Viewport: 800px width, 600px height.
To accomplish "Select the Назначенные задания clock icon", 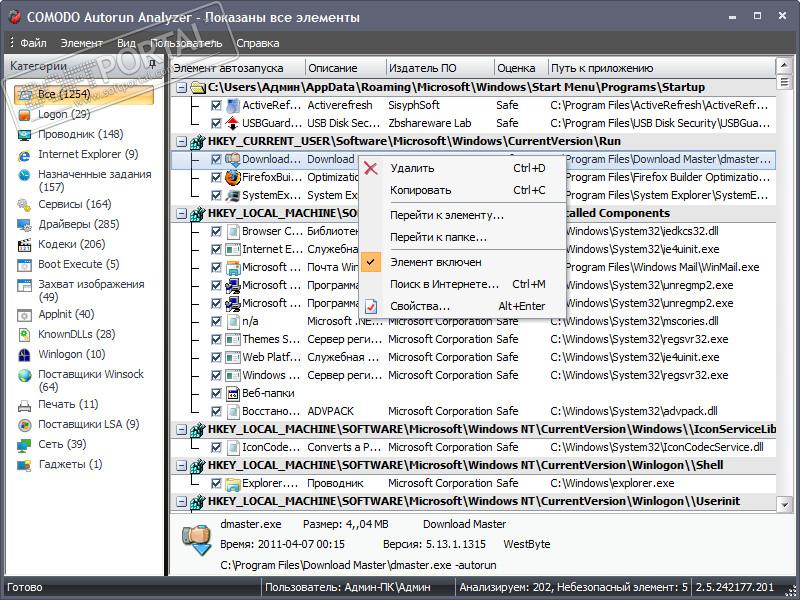I will tap(24, 175).
